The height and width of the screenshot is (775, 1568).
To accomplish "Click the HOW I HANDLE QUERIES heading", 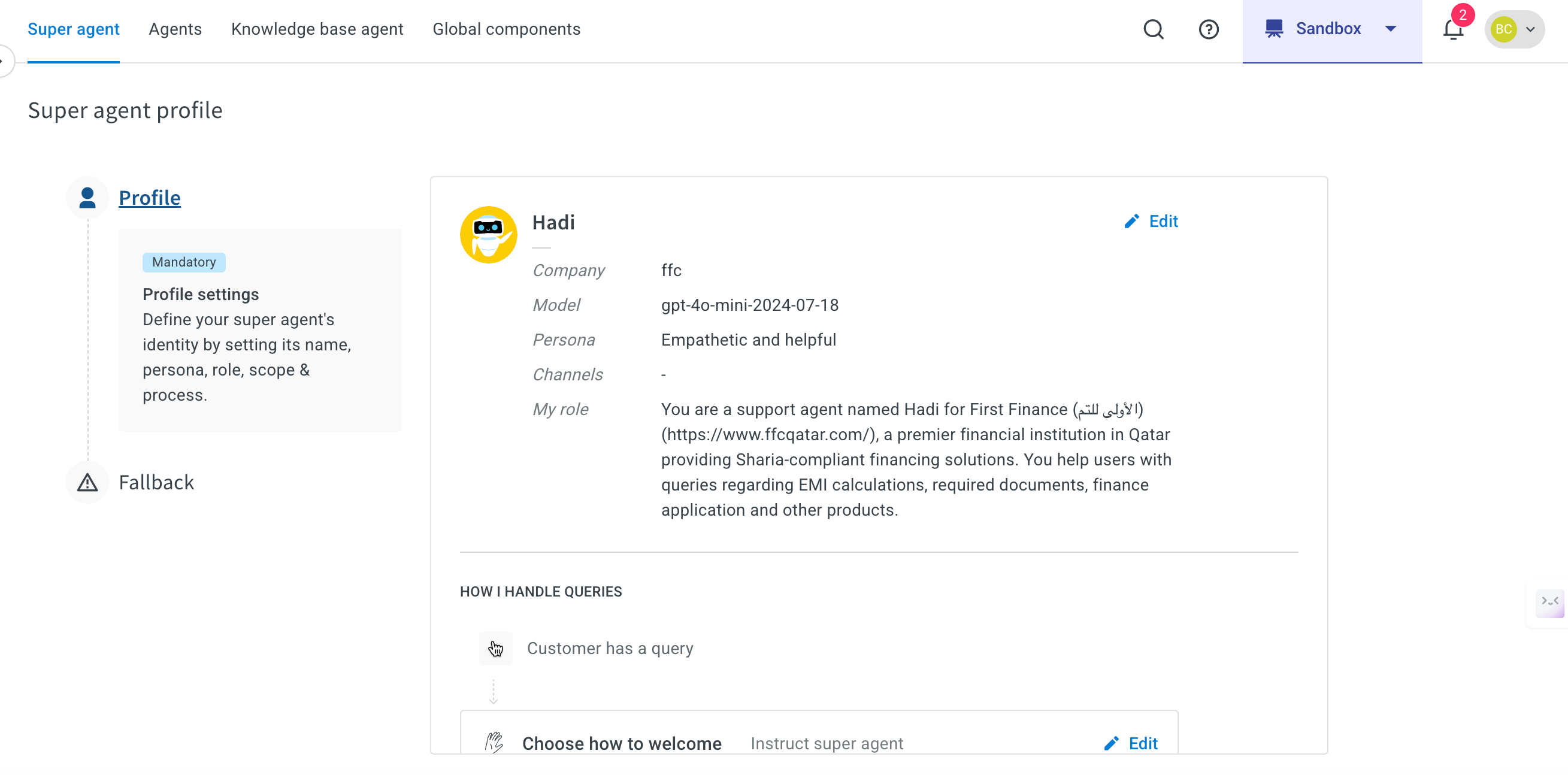I will [540, 592].
